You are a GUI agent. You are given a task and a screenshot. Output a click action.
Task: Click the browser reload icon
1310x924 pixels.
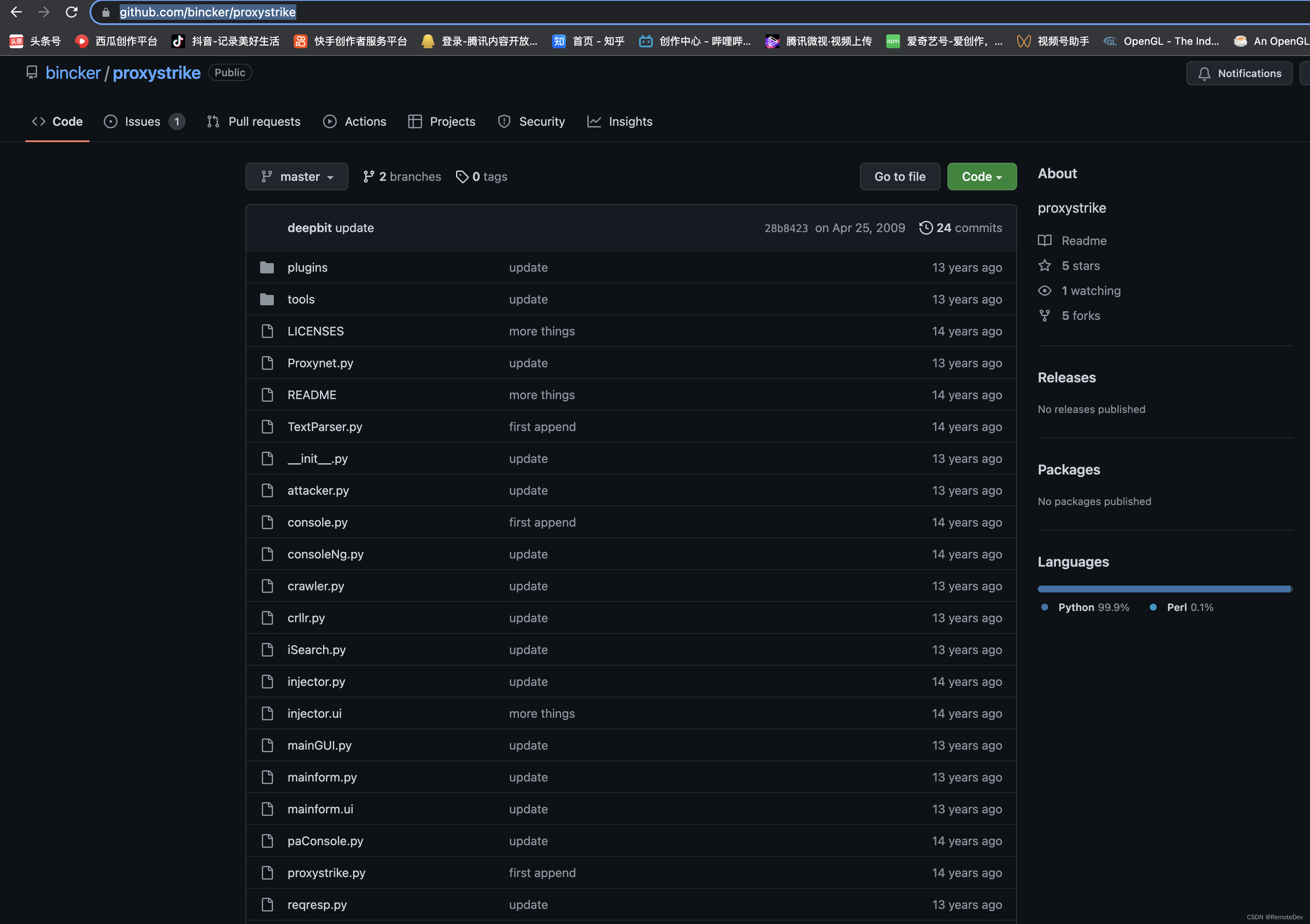click(71, 12)
